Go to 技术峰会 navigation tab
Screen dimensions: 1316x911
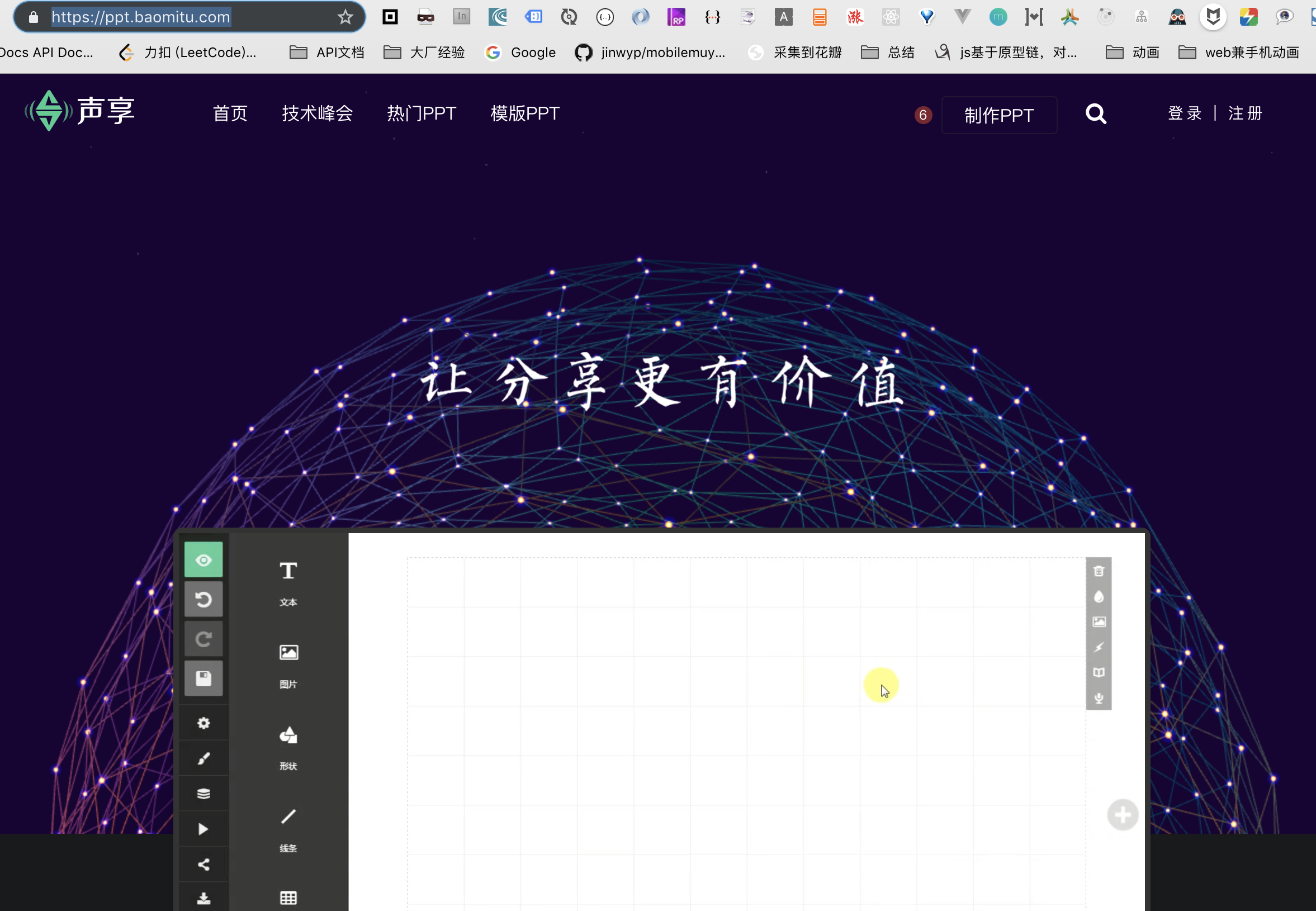(x=317, y=113)
